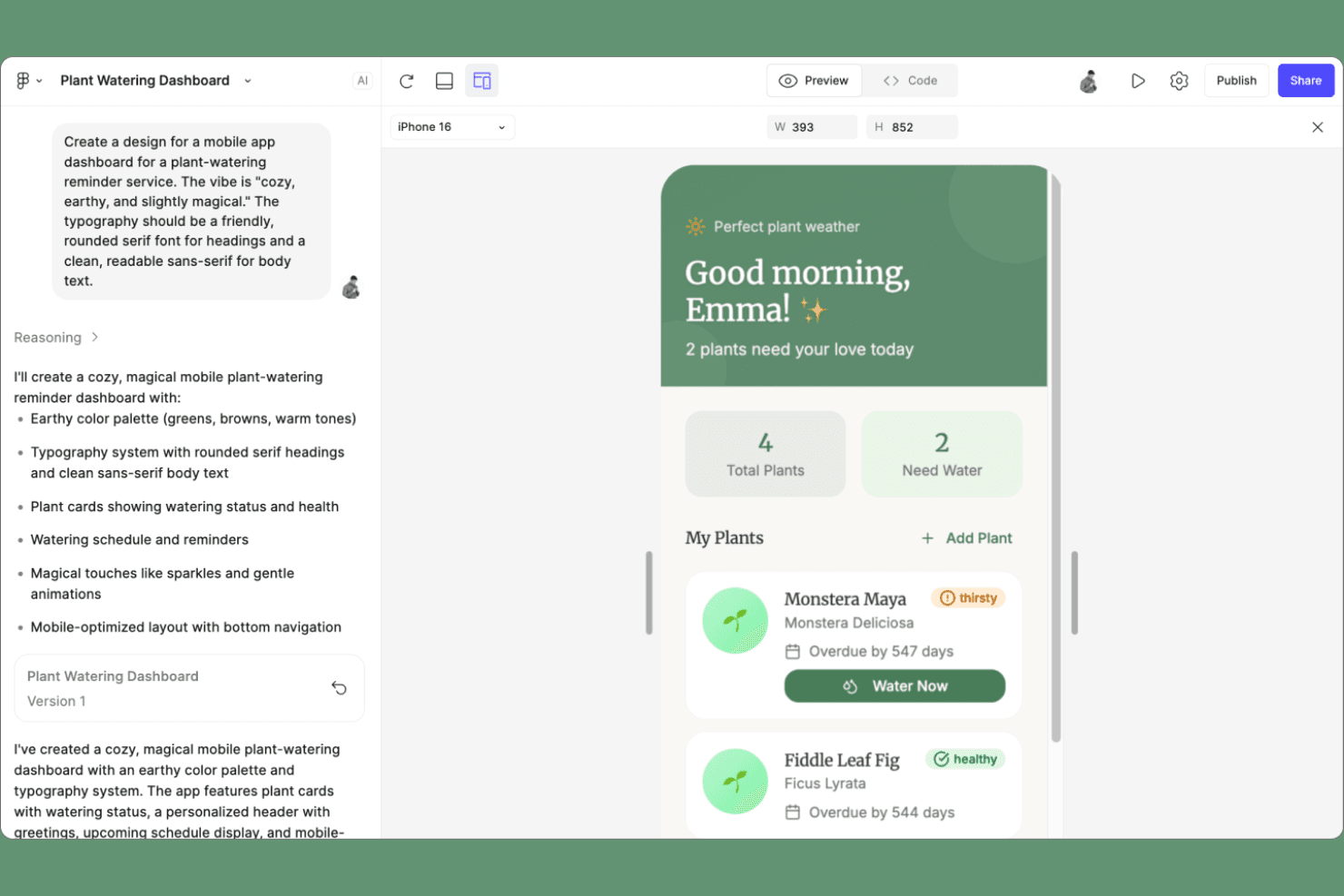Switch to the Code tab
The image size is (1344, 896).
(910, 81)
